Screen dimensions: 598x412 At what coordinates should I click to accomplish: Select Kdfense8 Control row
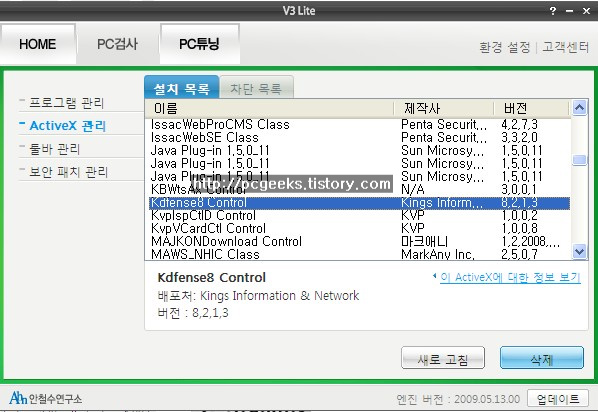(360, 203)
